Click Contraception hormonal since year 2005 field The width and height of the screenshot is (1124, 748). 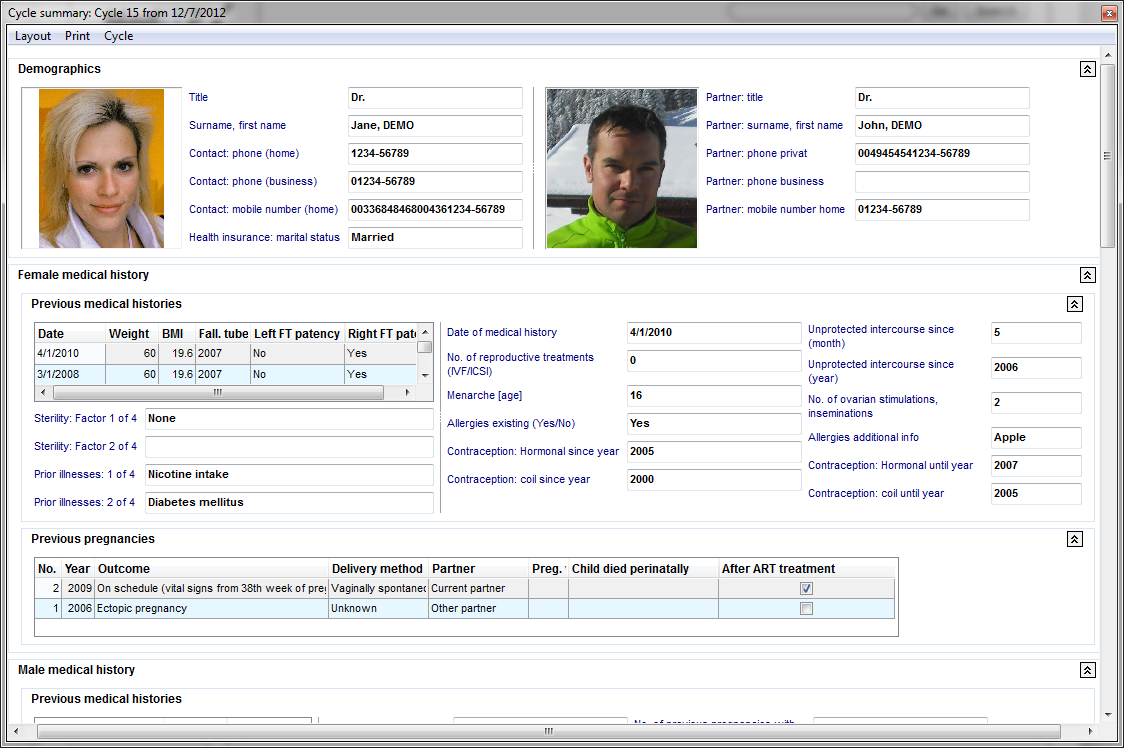[714, 452]
